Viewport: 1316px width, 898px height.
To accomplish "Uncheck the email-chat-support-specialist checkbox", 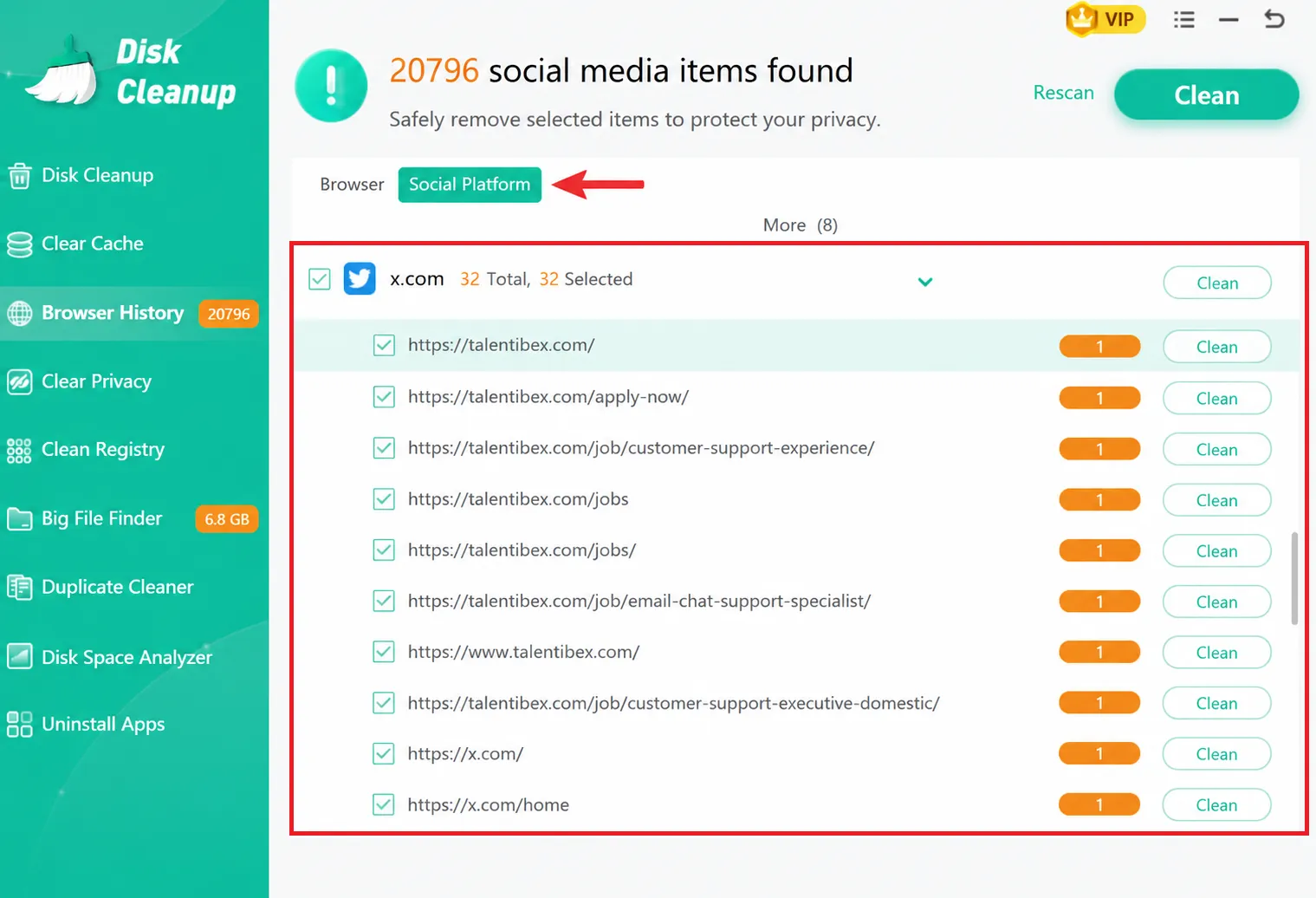I will (x=384, y=601).
